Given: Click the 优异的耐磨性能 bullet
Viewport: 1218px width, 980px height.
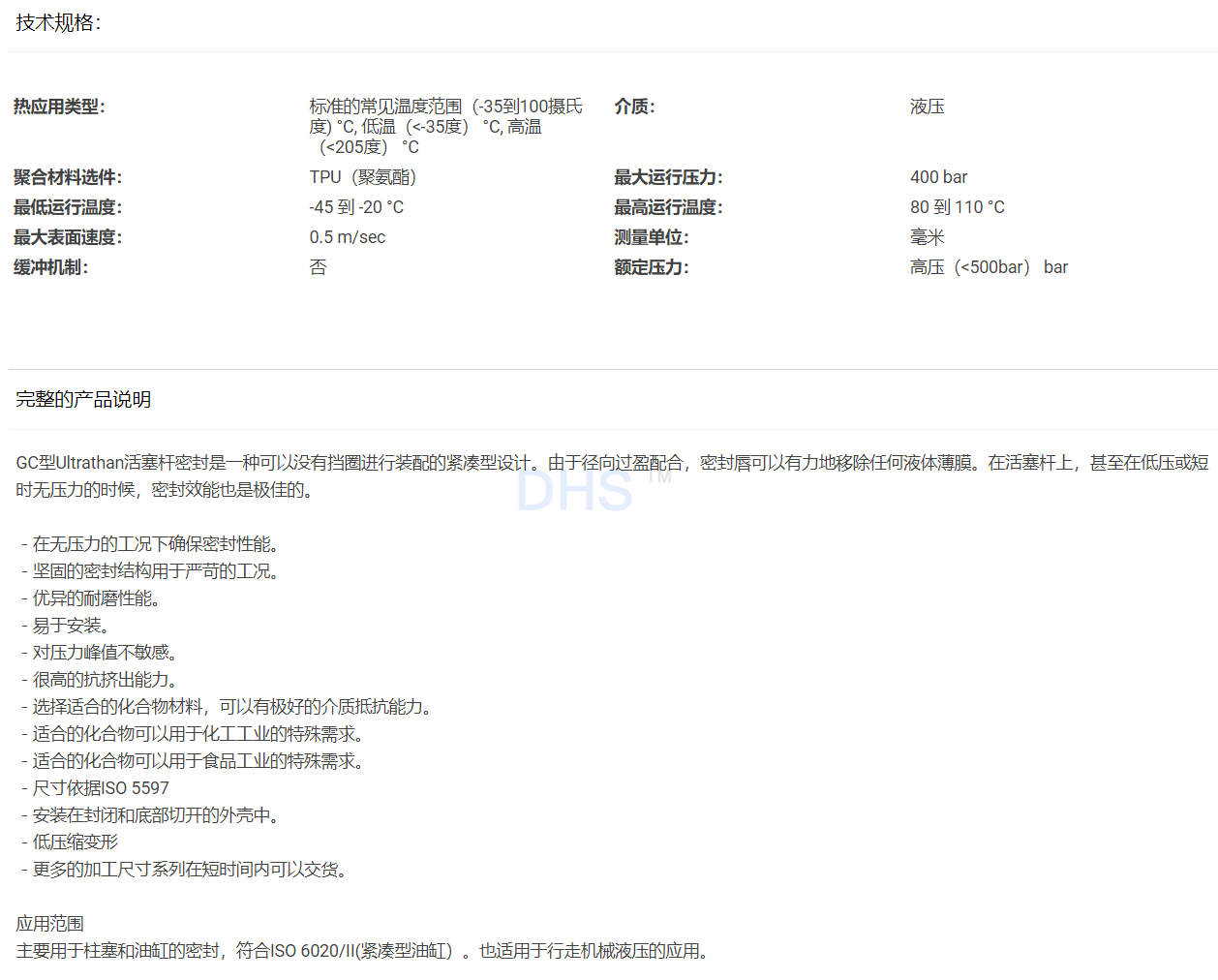Looking at the screenshot, I should click(91, 598).
